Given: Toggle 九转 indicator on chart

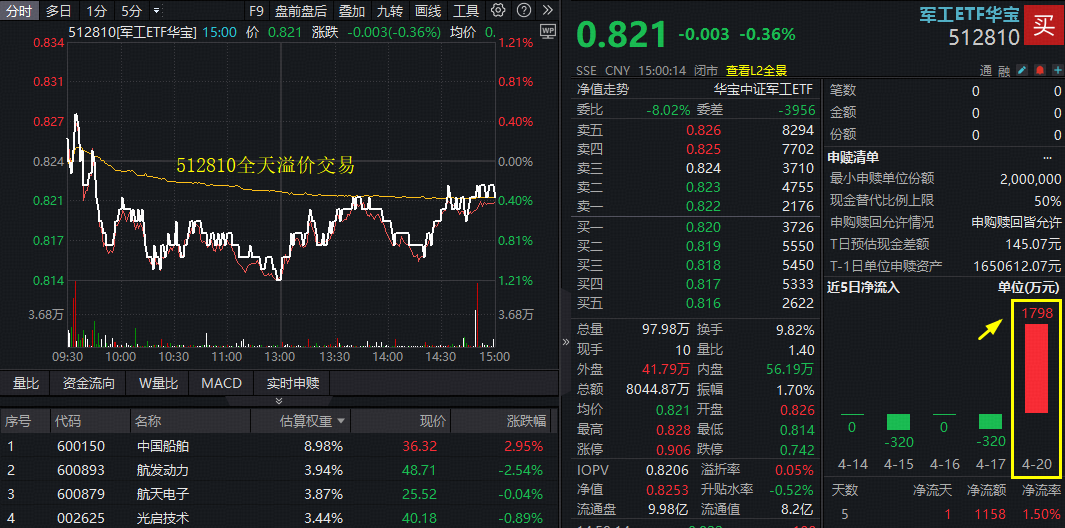Looking at the screenshot, I should [390, 11].
